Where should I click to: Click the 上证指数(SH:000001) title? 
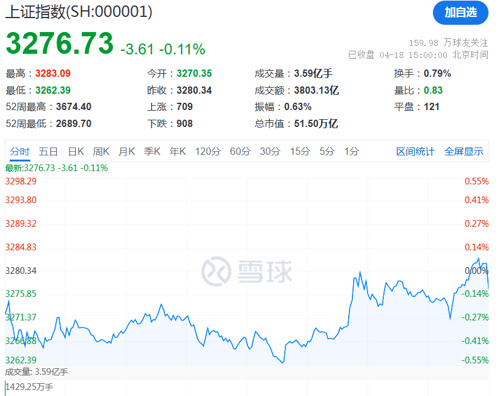click(79, 12)
